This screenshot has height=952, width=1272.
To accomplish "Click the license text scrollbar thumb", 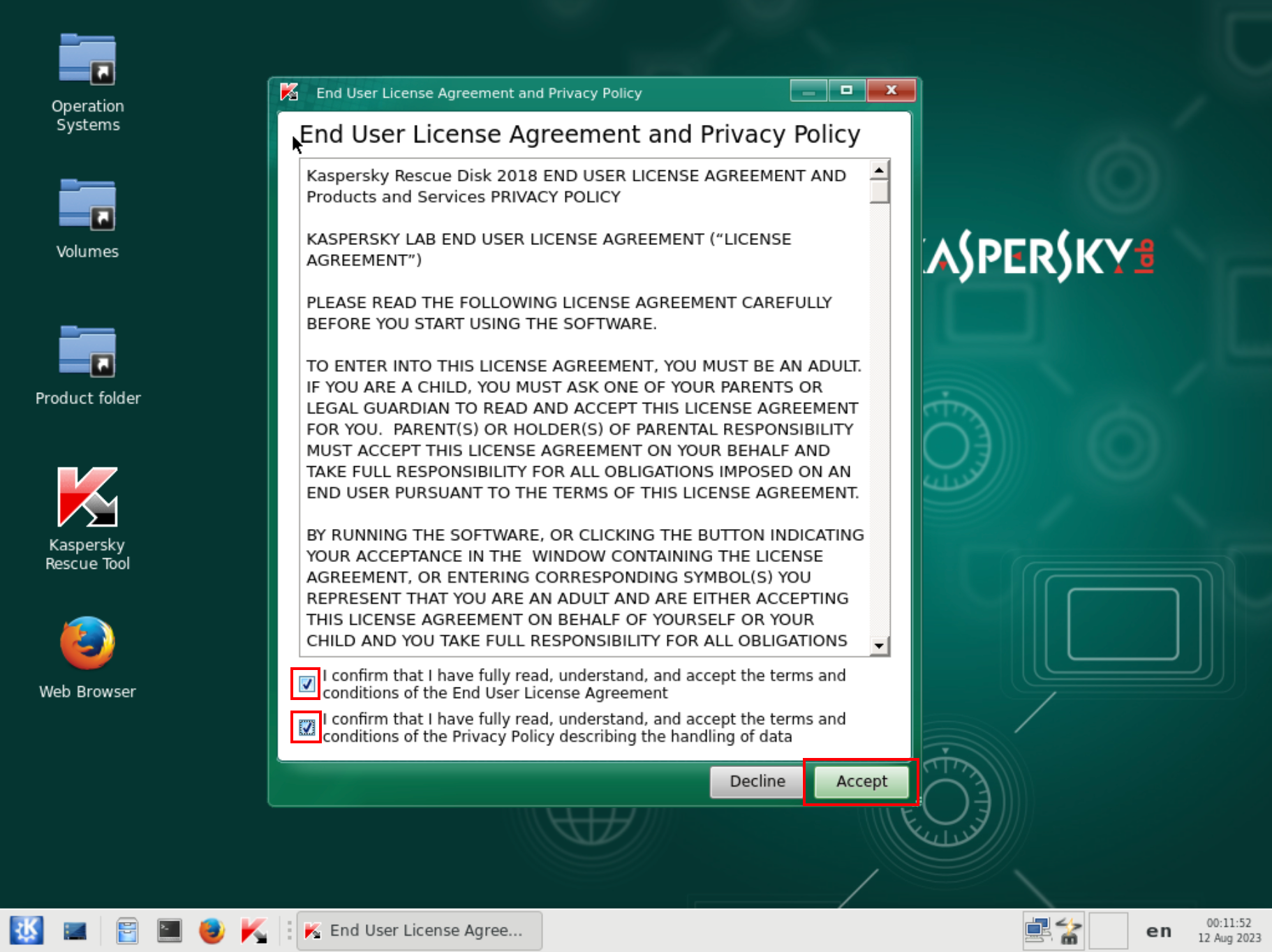I will tap(880, 191).
